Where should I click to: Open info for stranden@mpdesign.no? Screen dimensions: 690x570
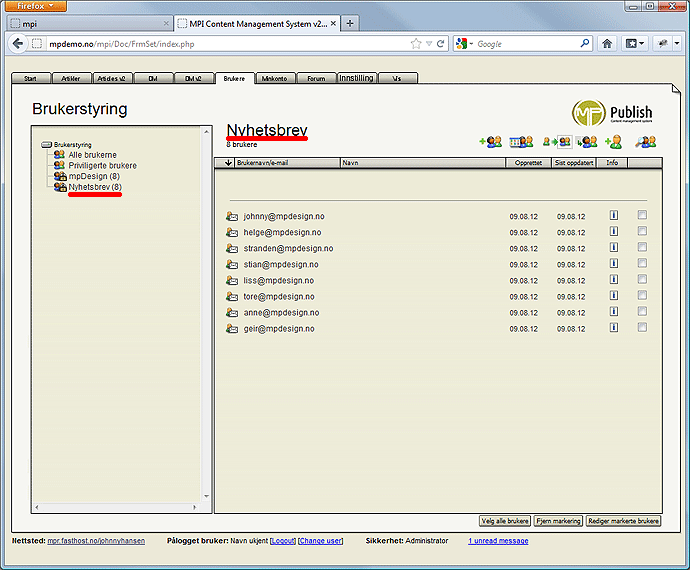point(614,247)
